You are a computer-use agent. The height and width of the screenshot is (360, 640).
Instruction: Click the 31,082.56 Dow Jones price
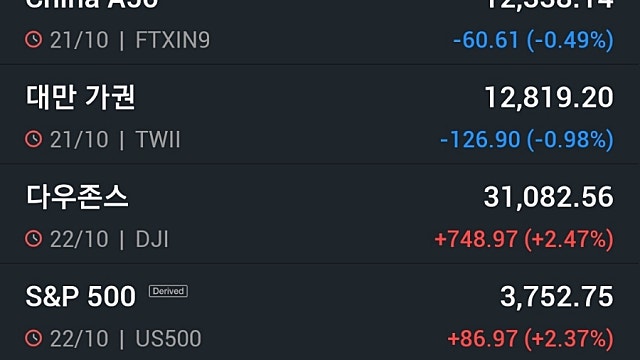[x=549, y=197]
